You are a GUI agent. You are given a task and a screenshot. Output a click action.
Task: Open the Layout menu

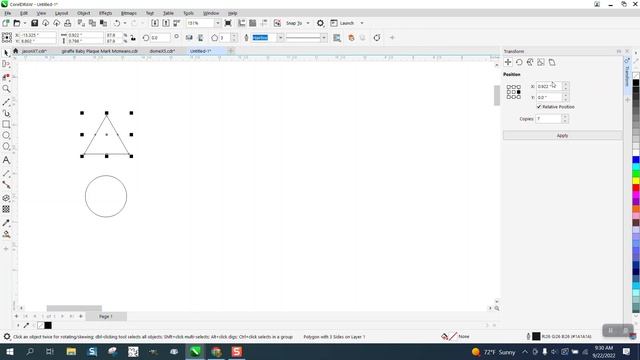point(61,13)
